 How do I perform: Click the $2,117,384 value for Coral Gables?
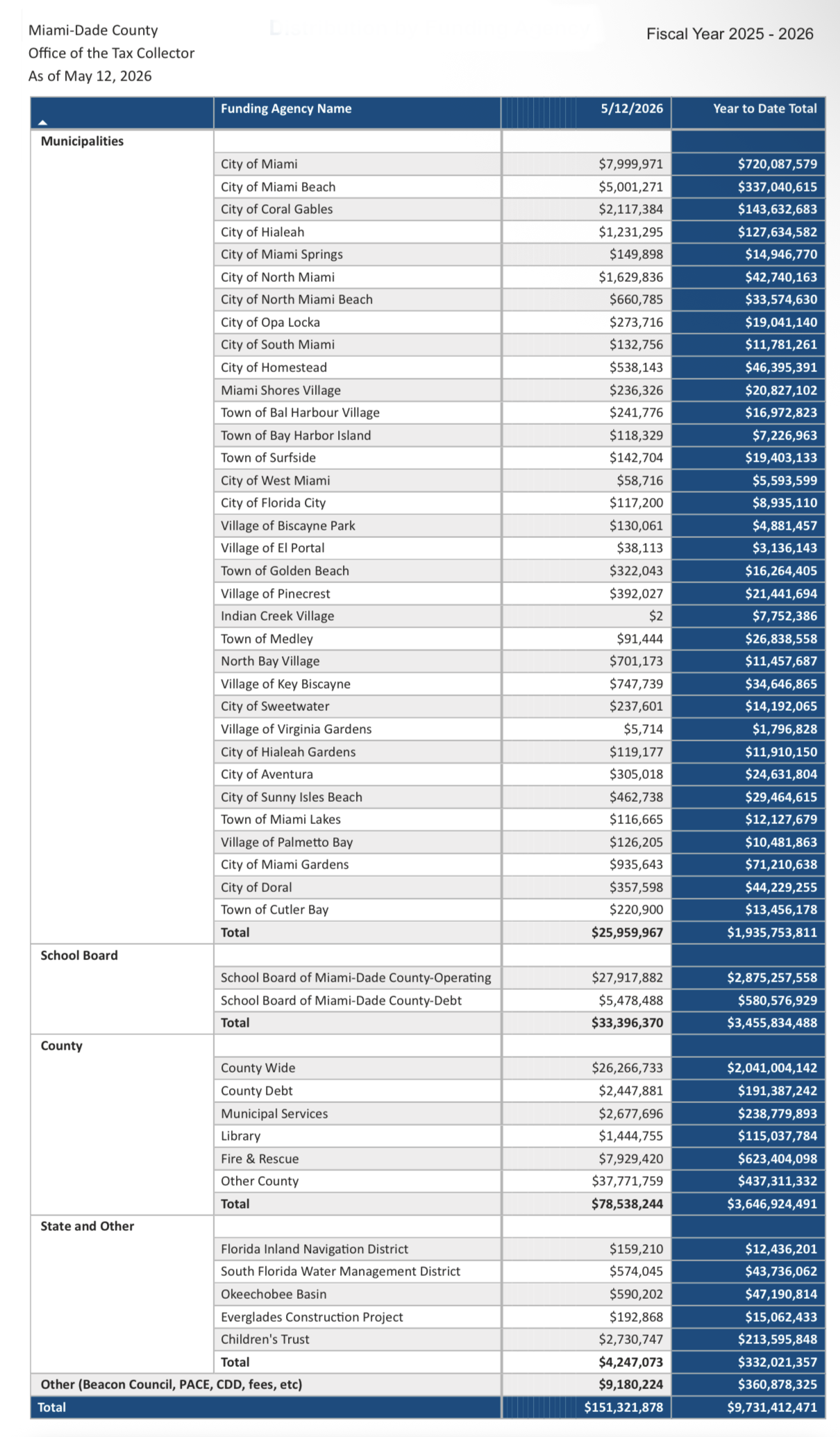point(631,209)
